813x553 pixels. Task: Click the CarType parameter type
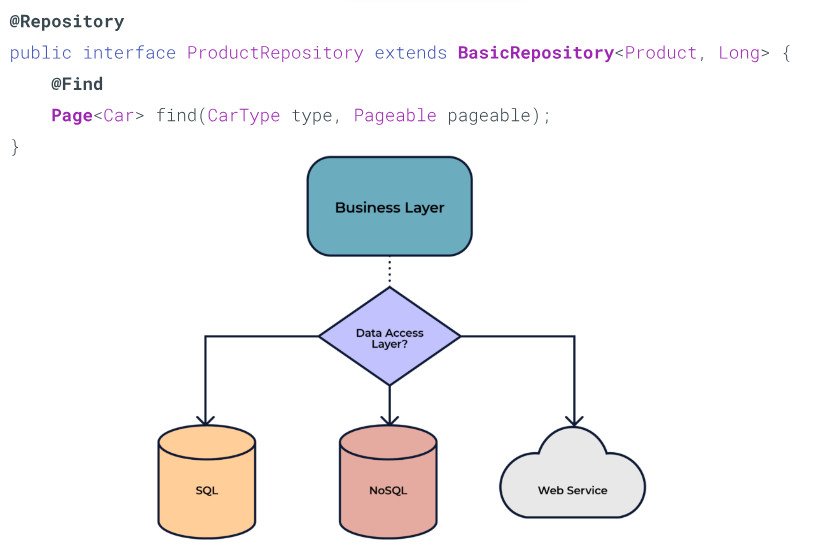244,115
